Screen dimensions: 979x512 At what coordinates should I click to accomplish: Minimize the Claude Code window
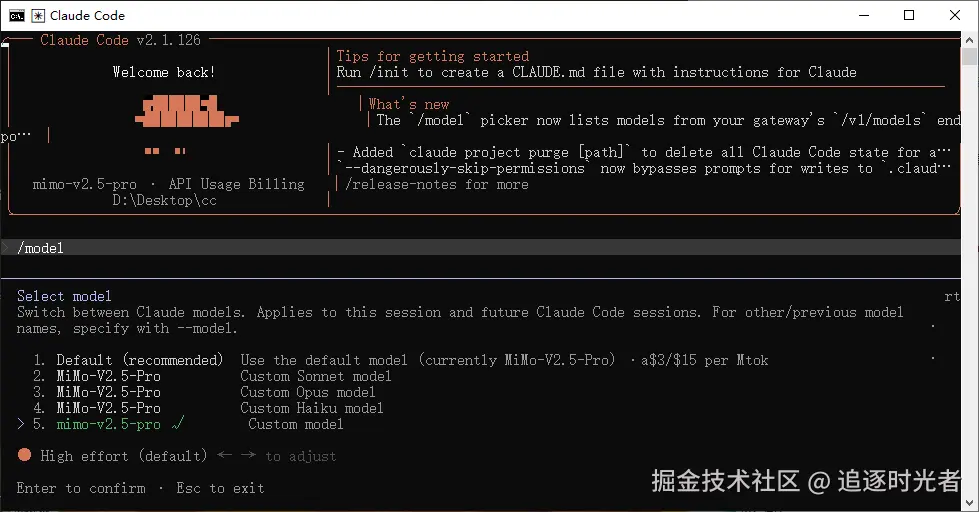coord(864,16)
